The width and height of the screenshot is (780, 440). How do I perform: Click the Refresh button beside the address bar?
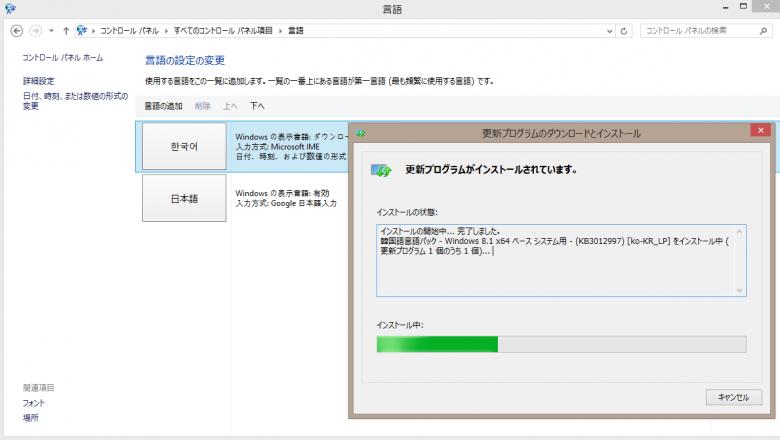coord(626,31)
